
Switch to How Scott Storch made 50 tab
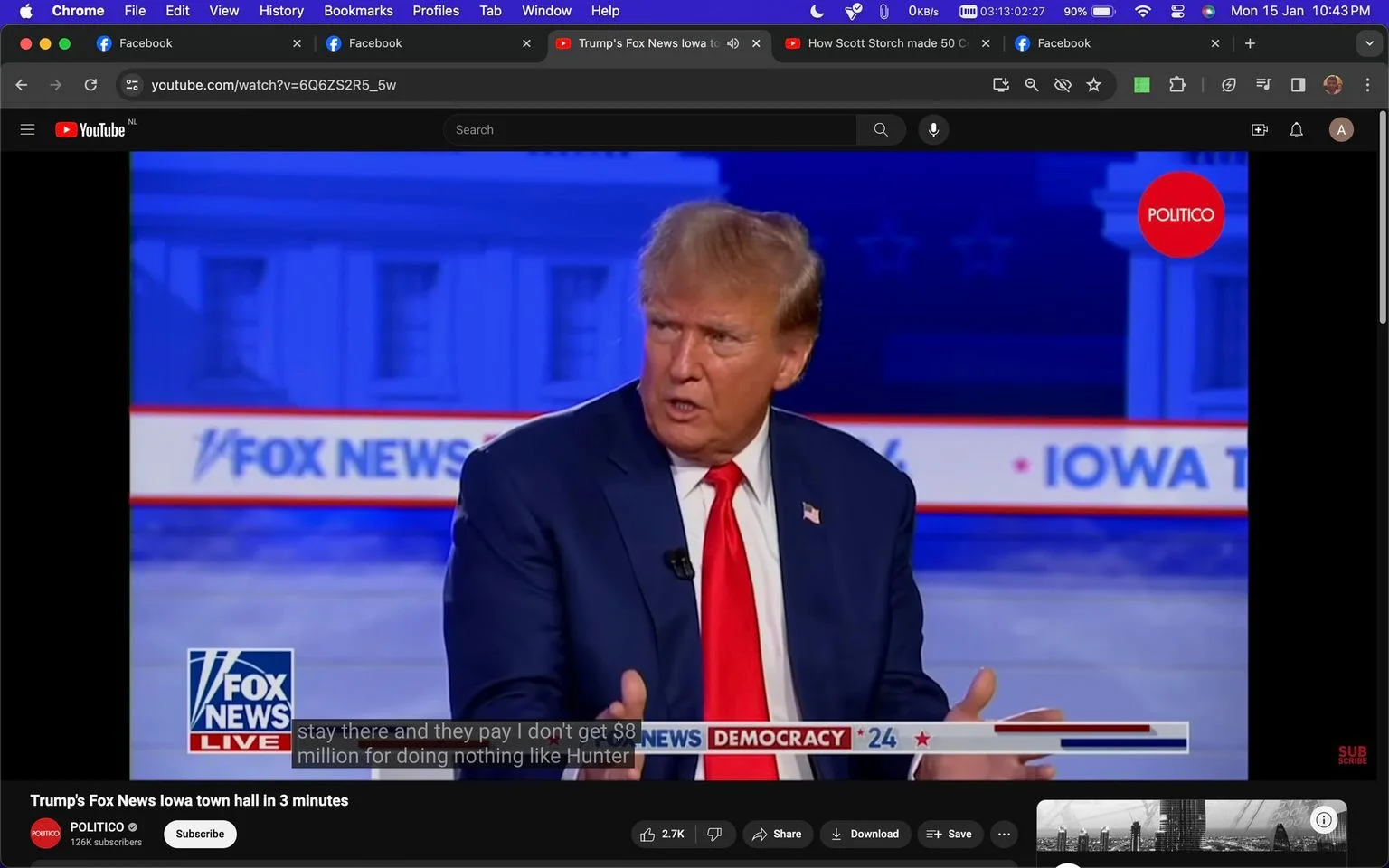point(888,43)
